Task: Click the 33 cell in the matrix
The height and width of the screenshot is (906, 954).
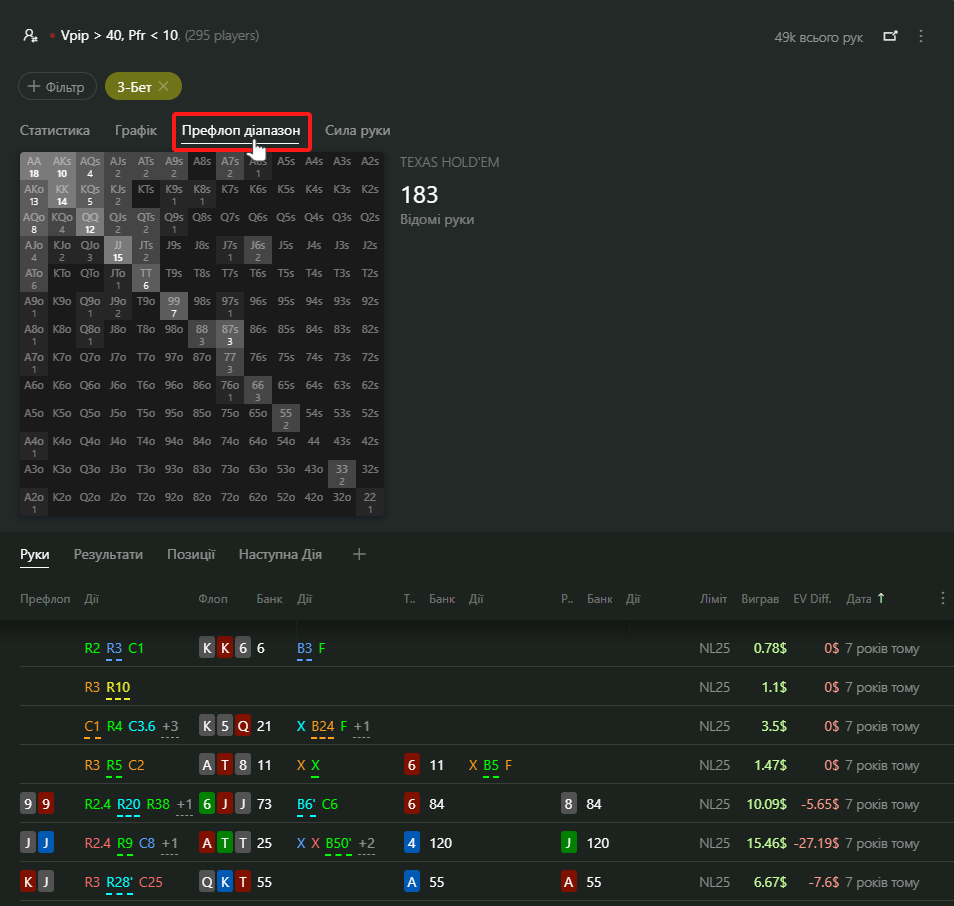Action: (x=342, y=475)
